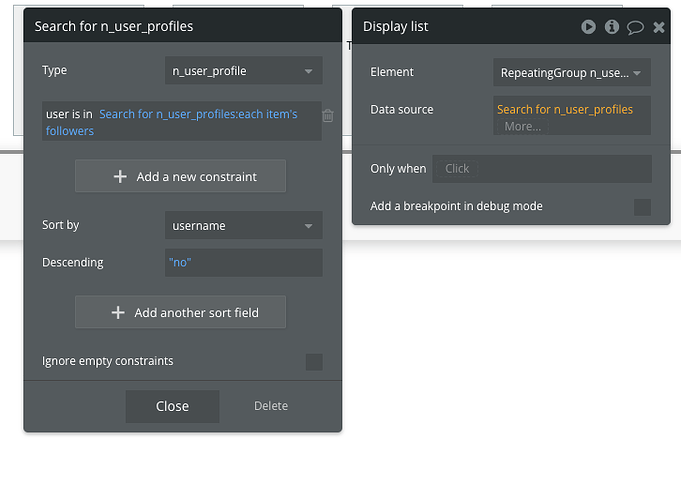Click Add a new constraint button
The width and height of the screenshot is (681, 500).
[180, 177]
